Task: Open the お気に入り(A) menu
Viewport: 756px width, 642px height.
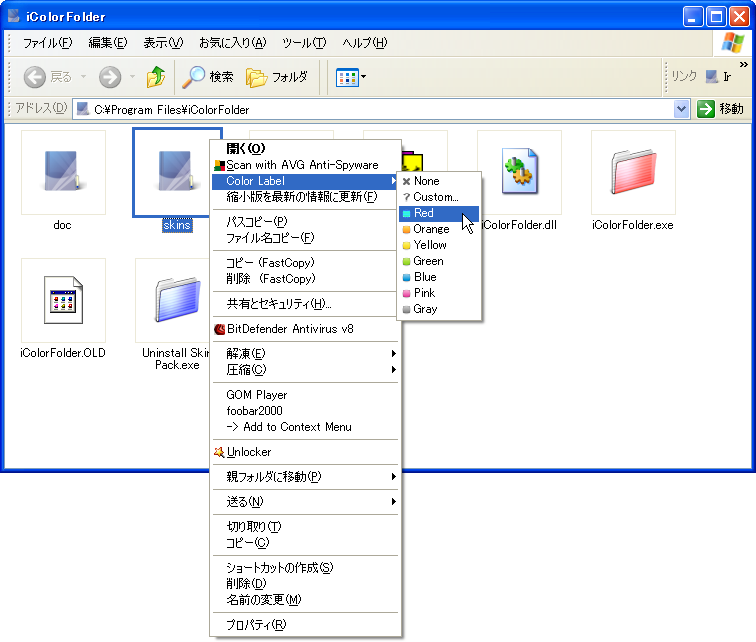Action: point(232,43)
